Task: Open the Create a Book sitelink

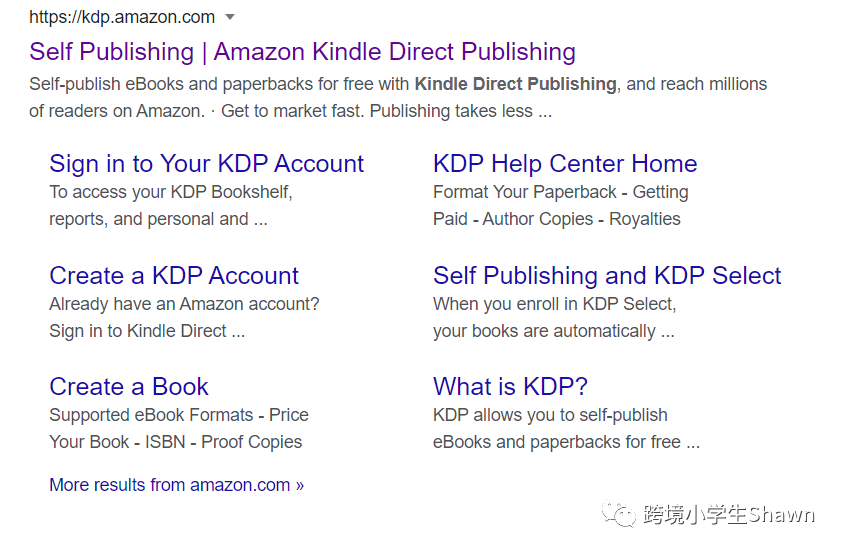Action: pos(128,386)
